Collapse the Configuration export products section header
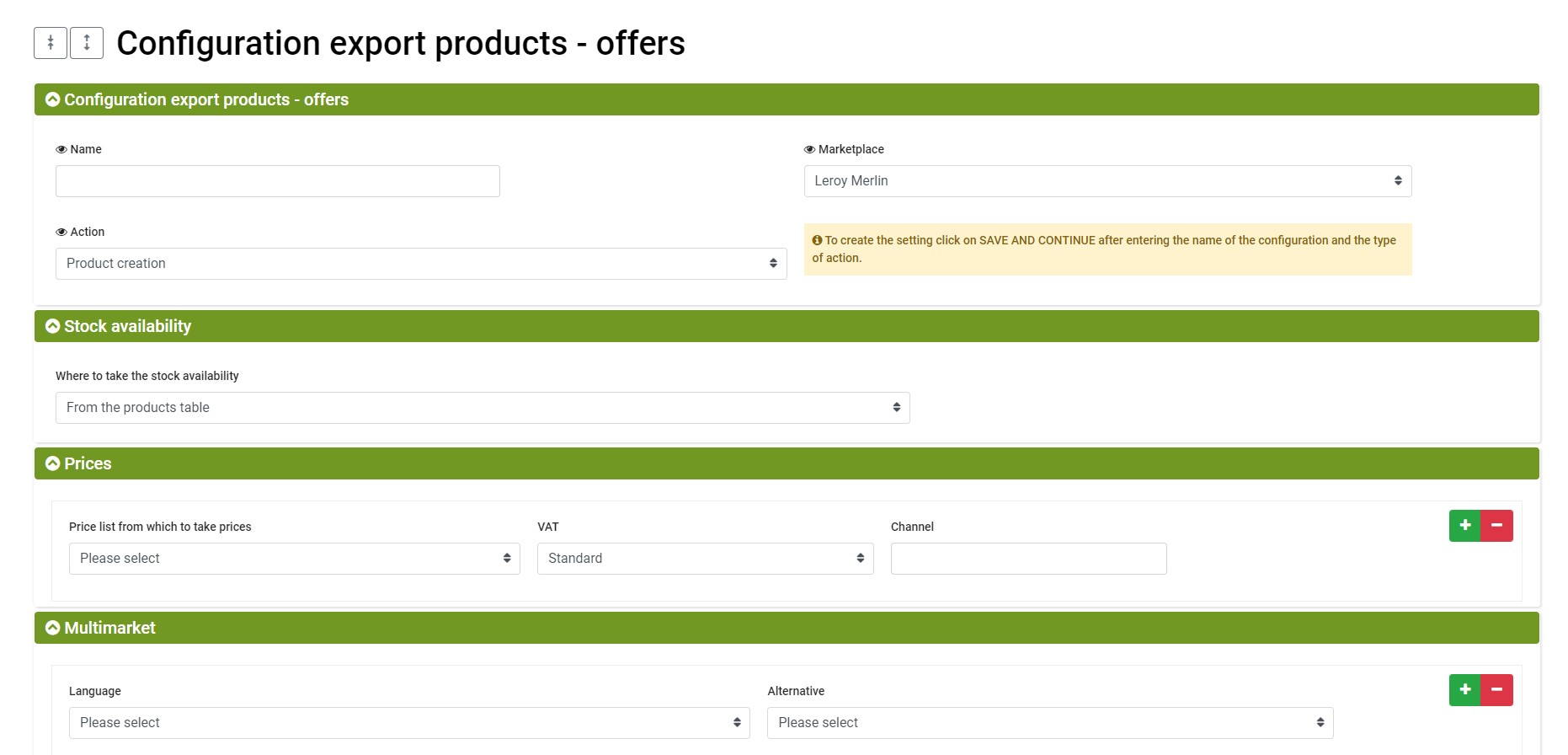1568x755 pixels. click(787, 99)
